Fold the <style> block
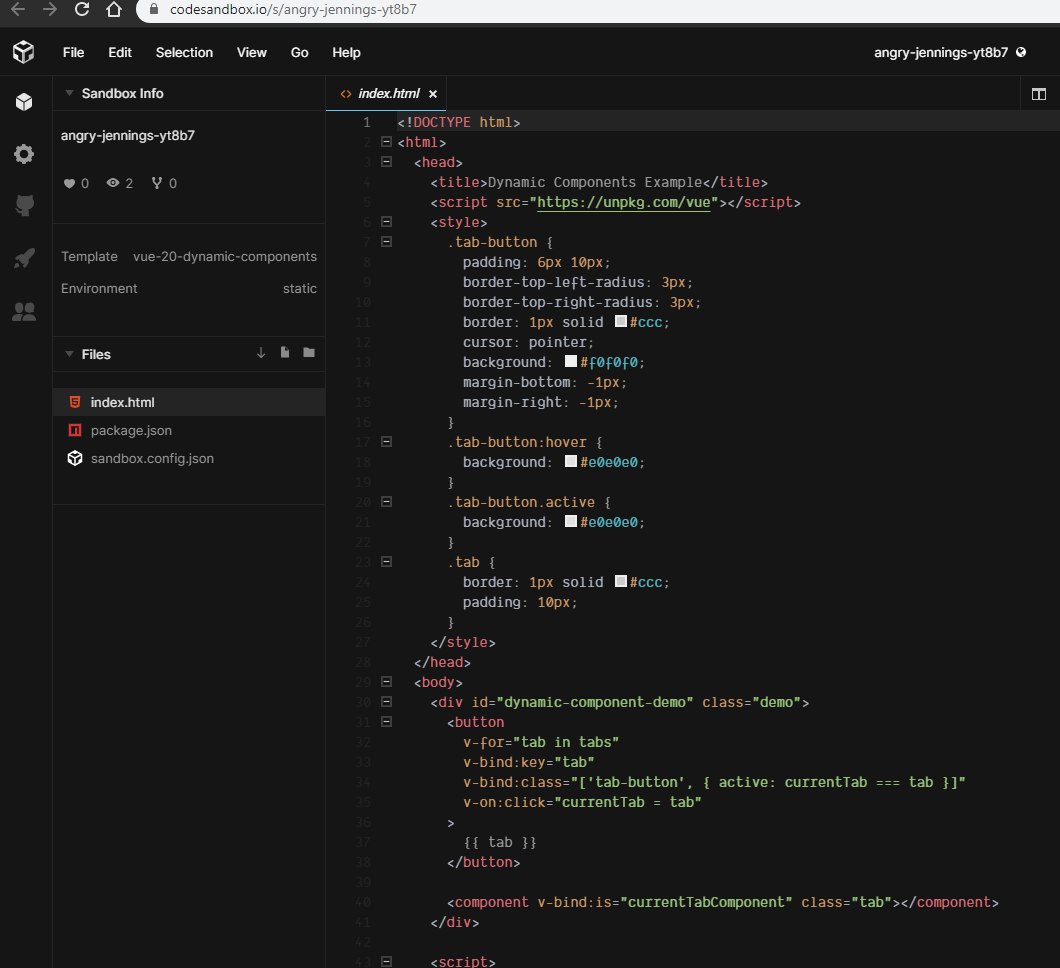This screenshot has width=1060, height=968. 387,222
